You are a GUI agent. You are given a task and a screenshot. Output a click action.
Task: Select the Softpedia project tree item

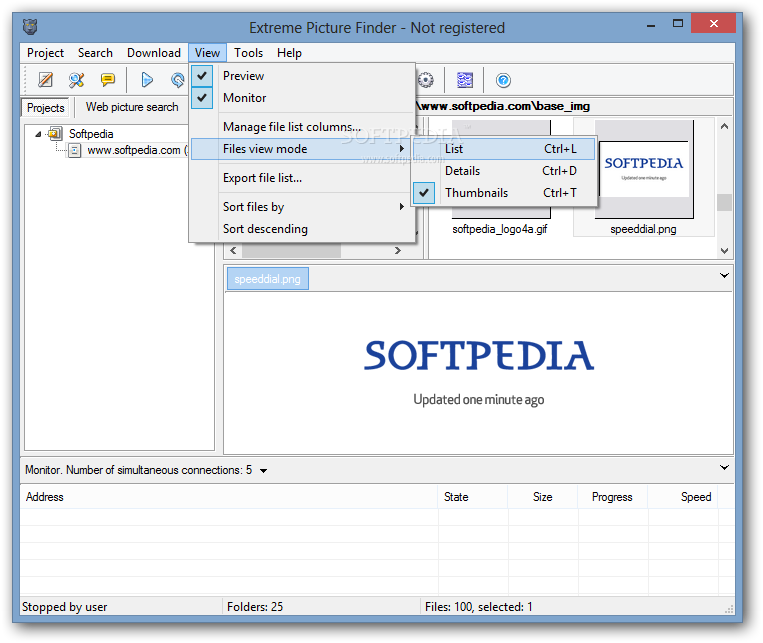[x=91, y=134]
